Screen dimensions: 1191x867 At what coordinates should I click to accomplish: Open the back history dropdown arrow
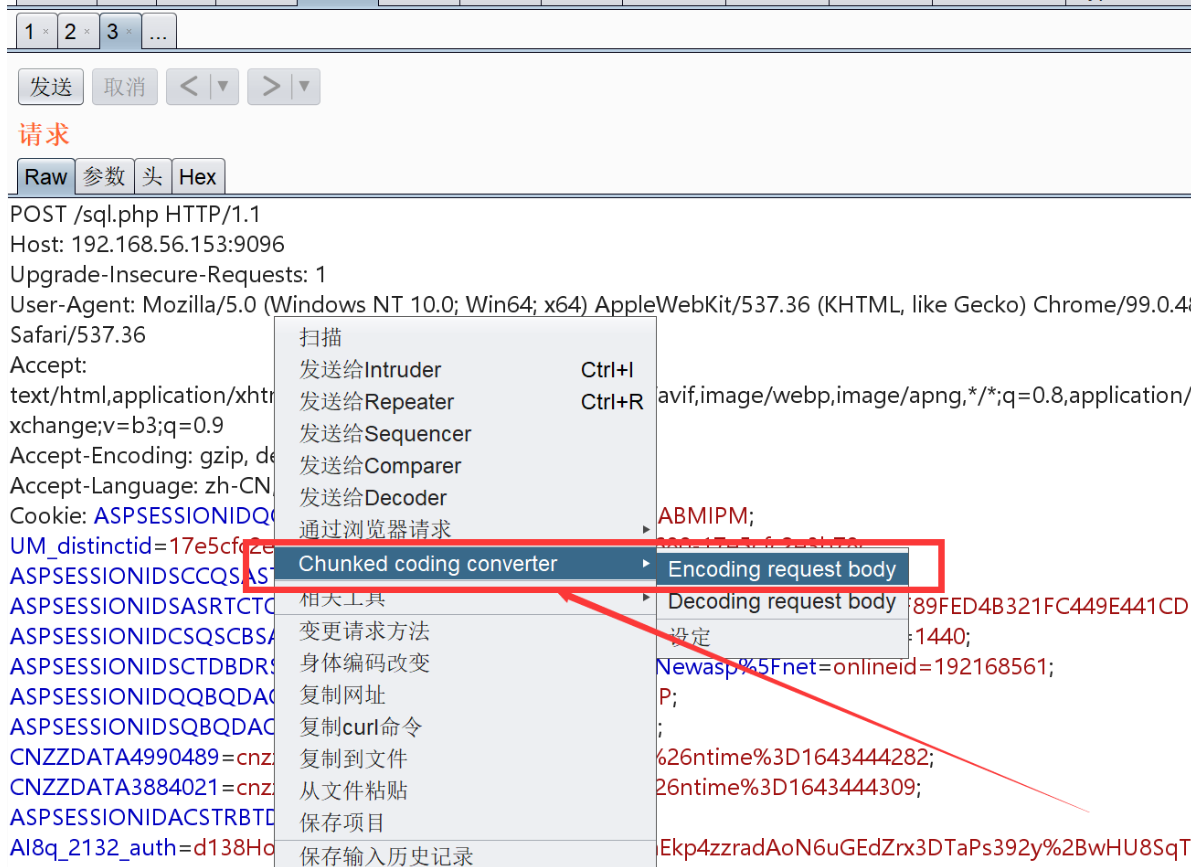point(224,86)
